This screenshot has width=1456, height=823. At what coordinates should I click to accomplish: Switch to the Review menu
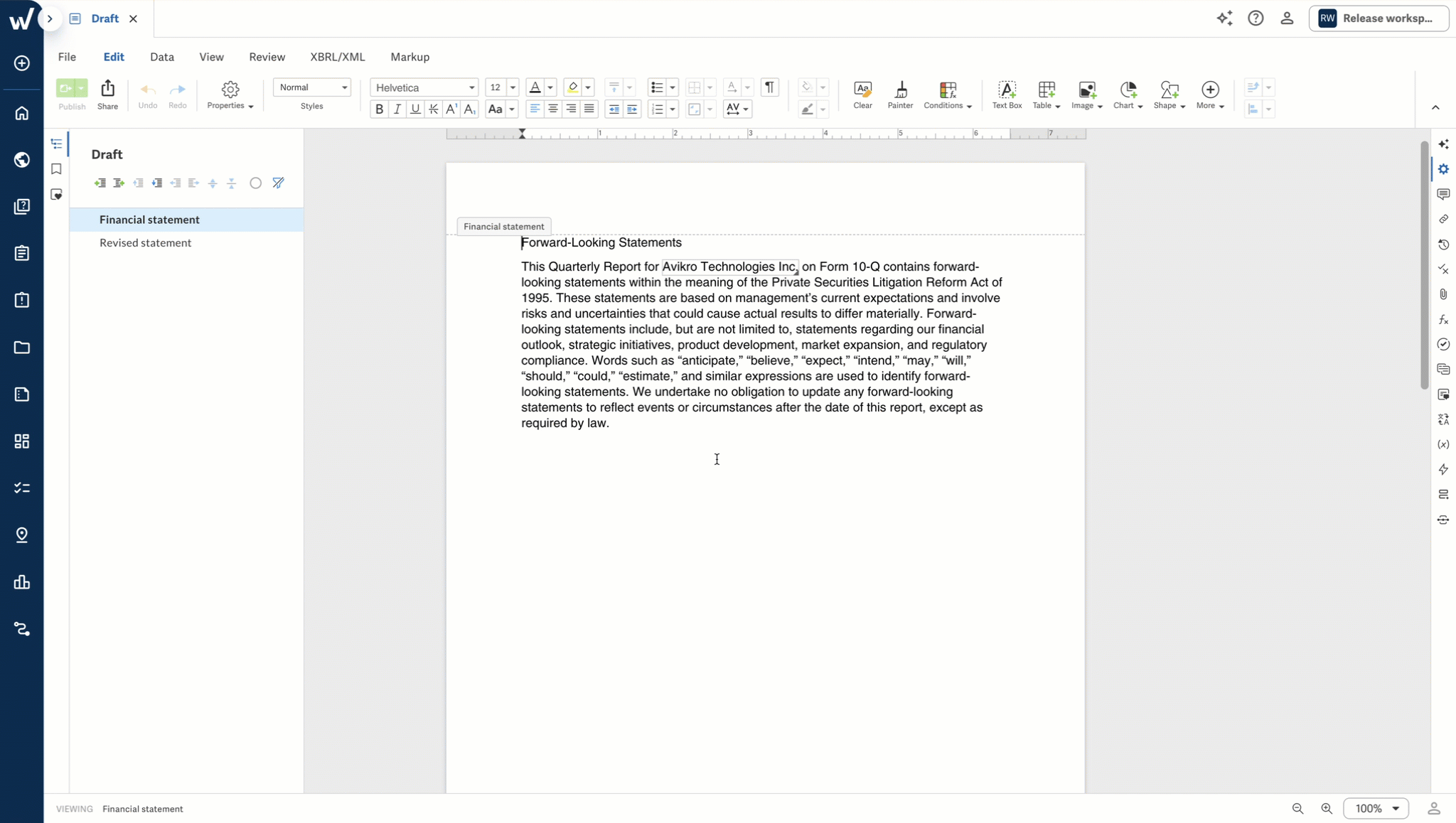[267, 56]
